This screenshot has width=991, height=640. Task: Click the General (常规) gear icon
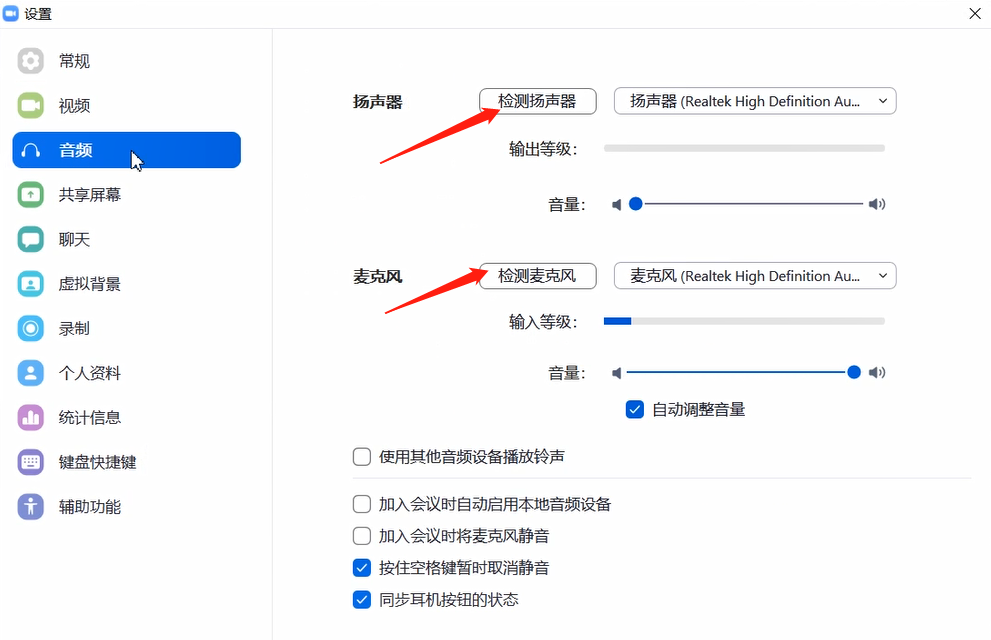(x=31, y=61)
